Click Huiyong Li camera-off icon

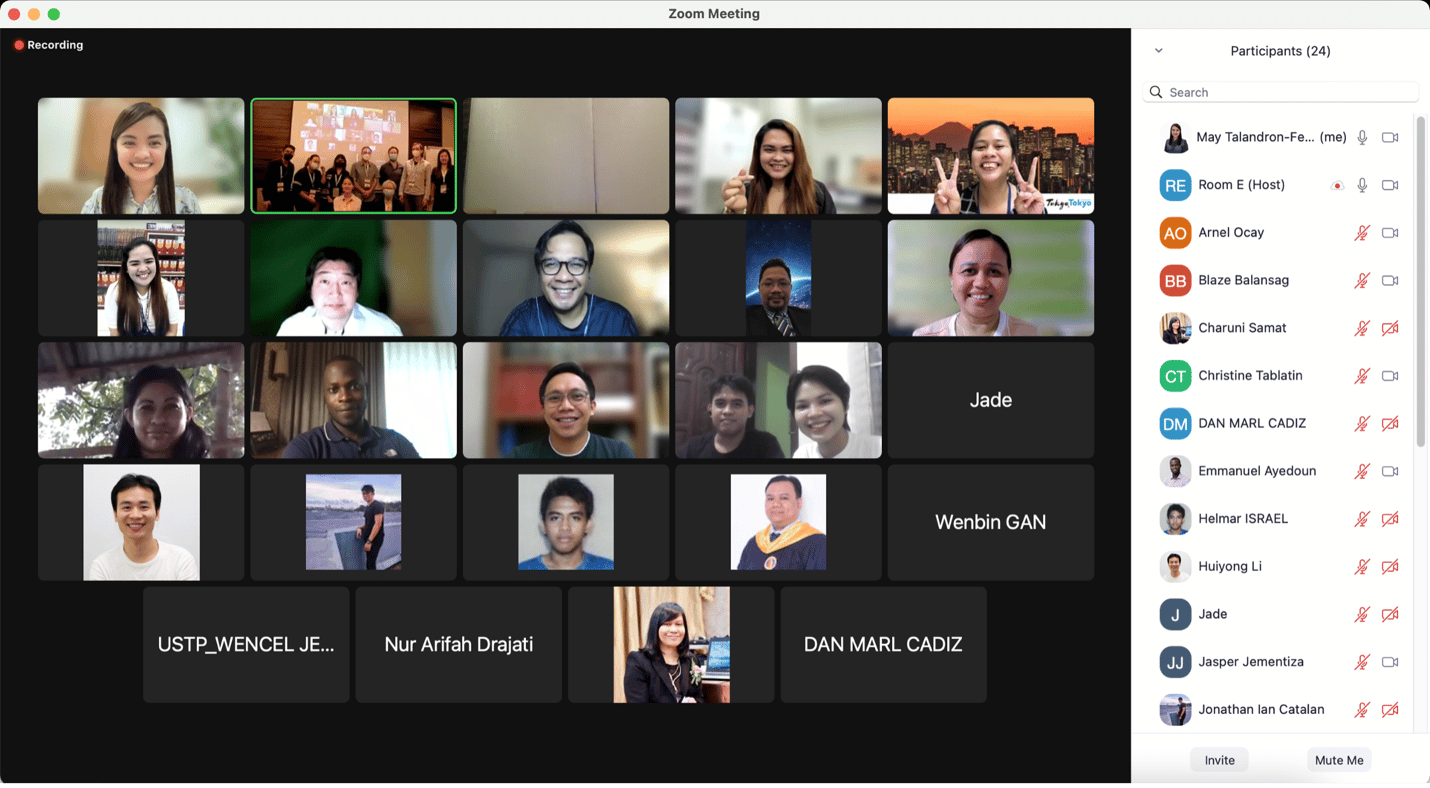1390,567
